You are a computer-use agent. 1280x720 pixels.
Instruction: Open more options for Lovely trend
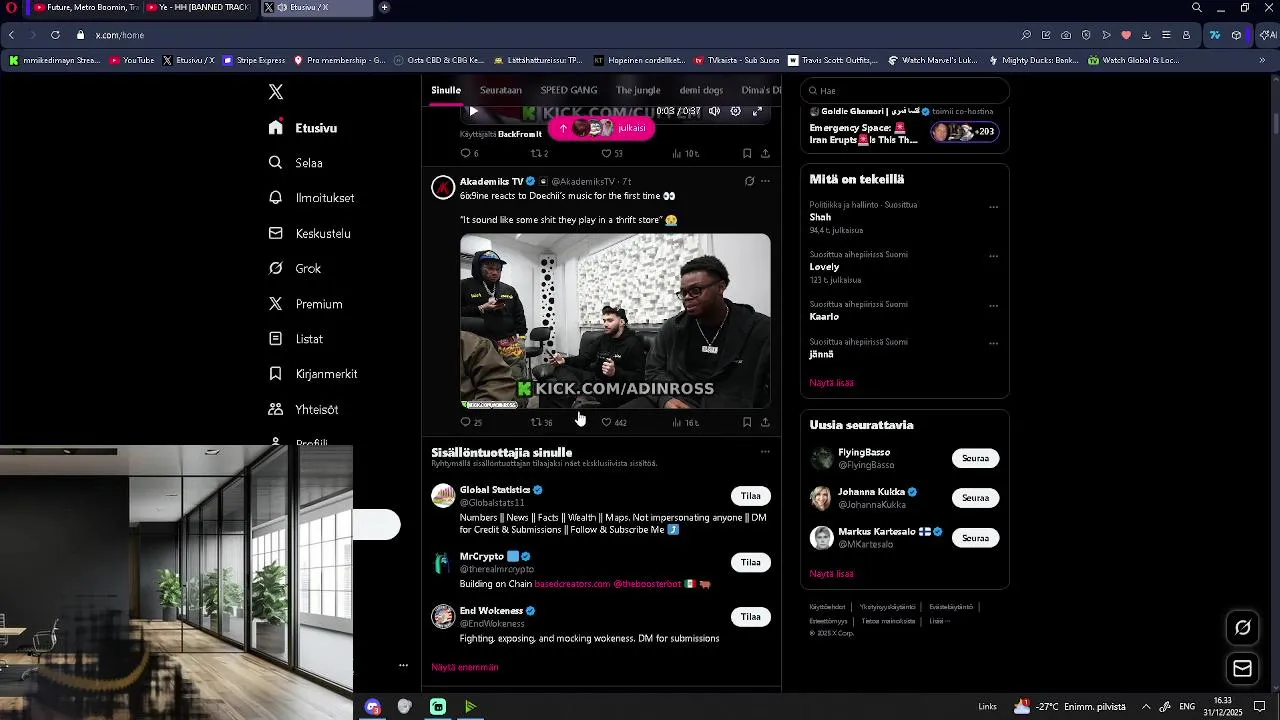coord(993,256)
